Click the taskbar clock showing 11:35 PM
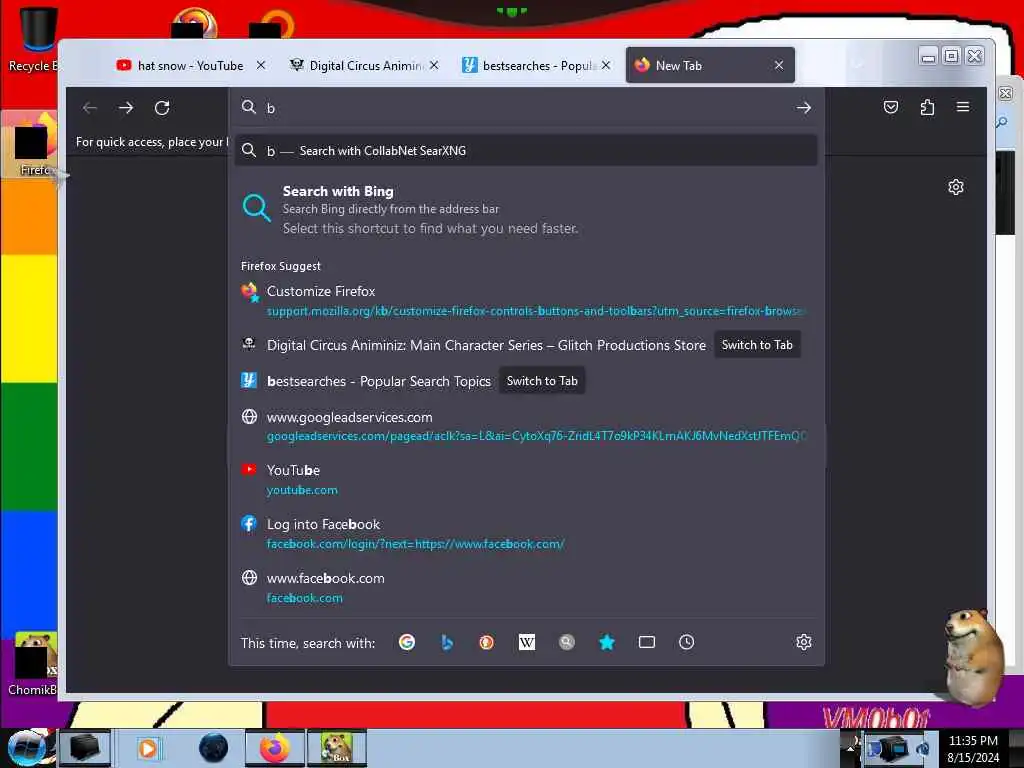Viewport: 1024px width, 768px height. [973, 749]
